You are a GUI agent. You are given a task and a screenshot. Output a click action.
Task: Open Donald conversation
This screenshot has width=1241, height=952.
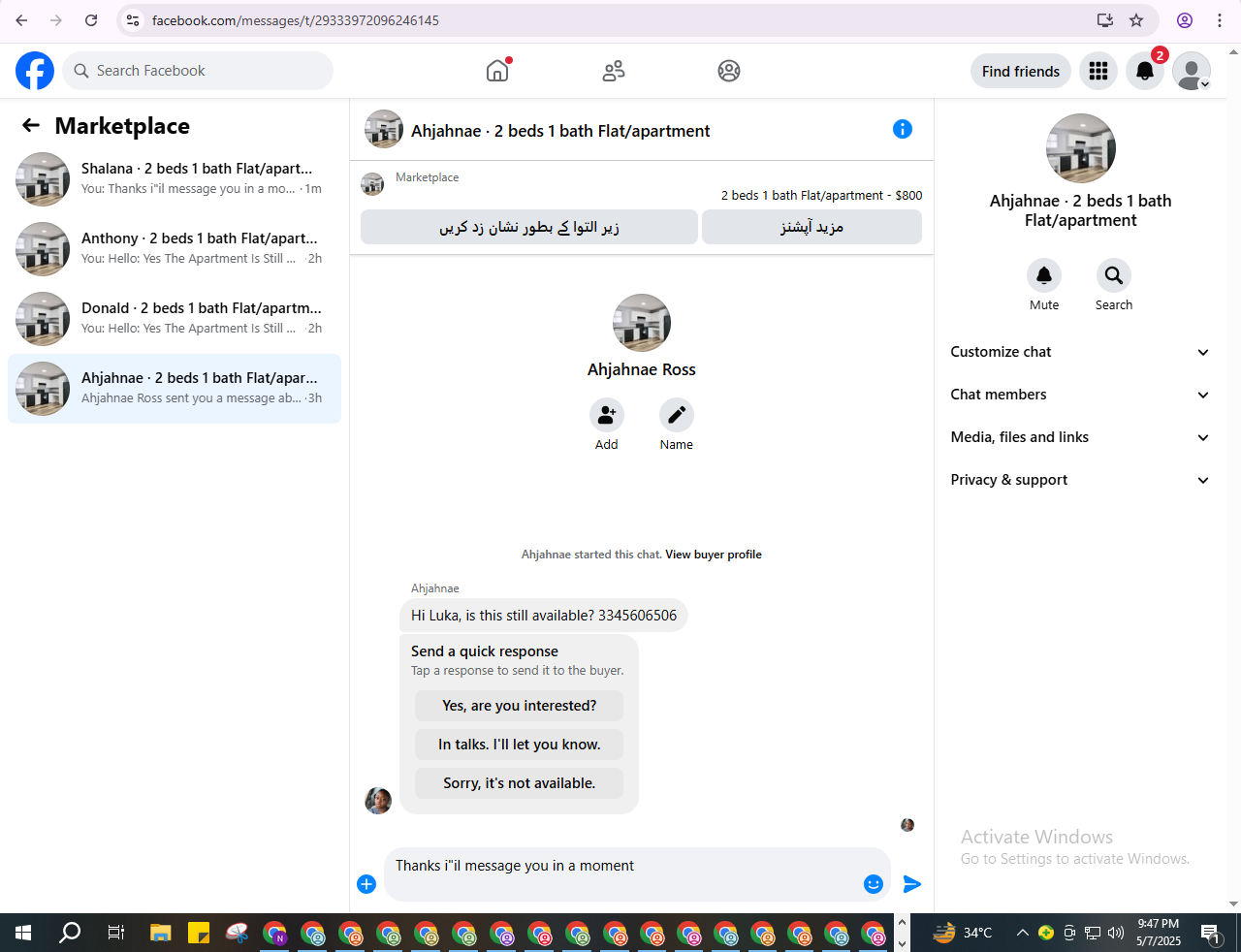(x=175, y=319)
